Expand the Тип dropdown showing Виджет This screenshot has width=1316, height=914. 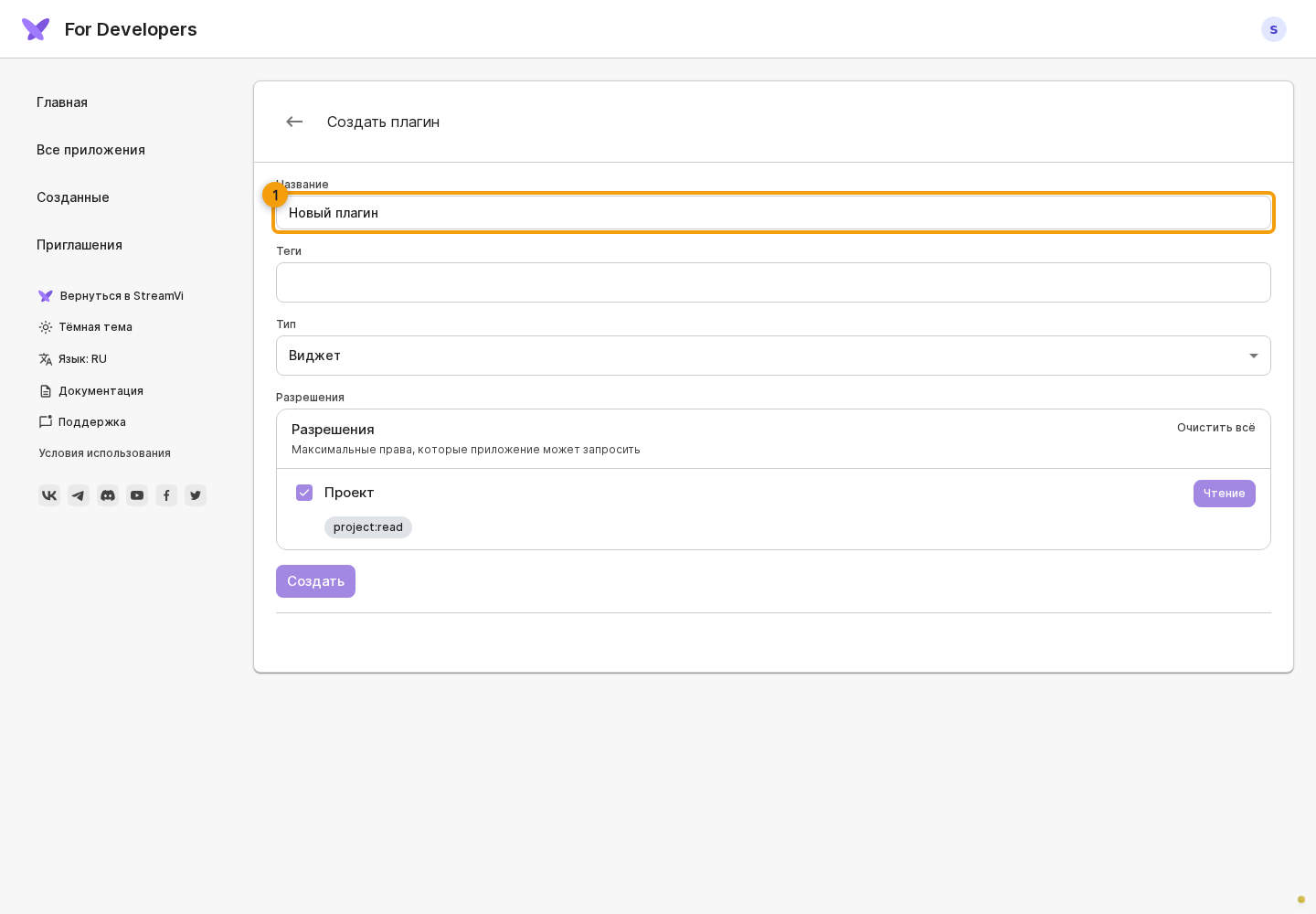[x=773, y=356]
